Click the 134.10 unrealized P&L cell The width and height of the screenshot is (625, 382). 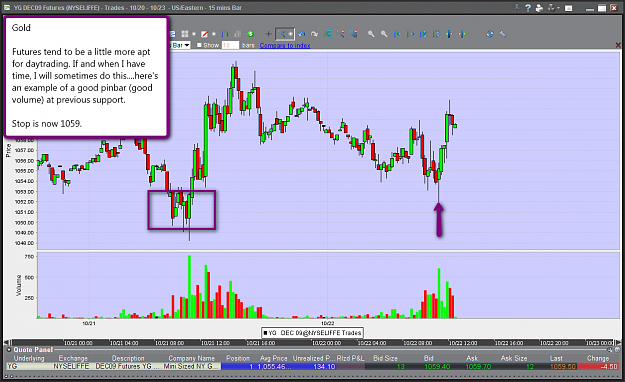314,366
